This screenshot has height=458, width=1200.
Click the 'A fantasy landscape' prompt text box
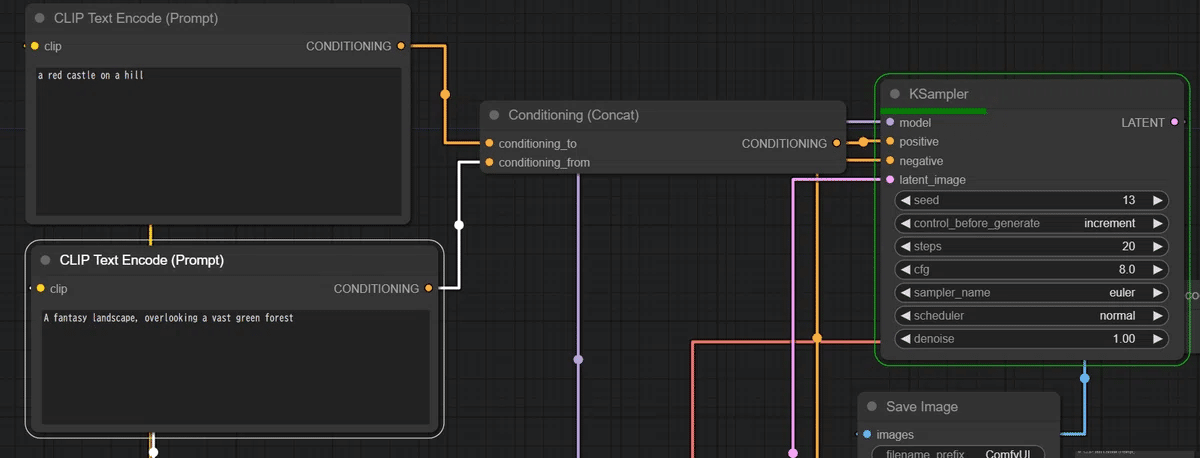[235, 366]
